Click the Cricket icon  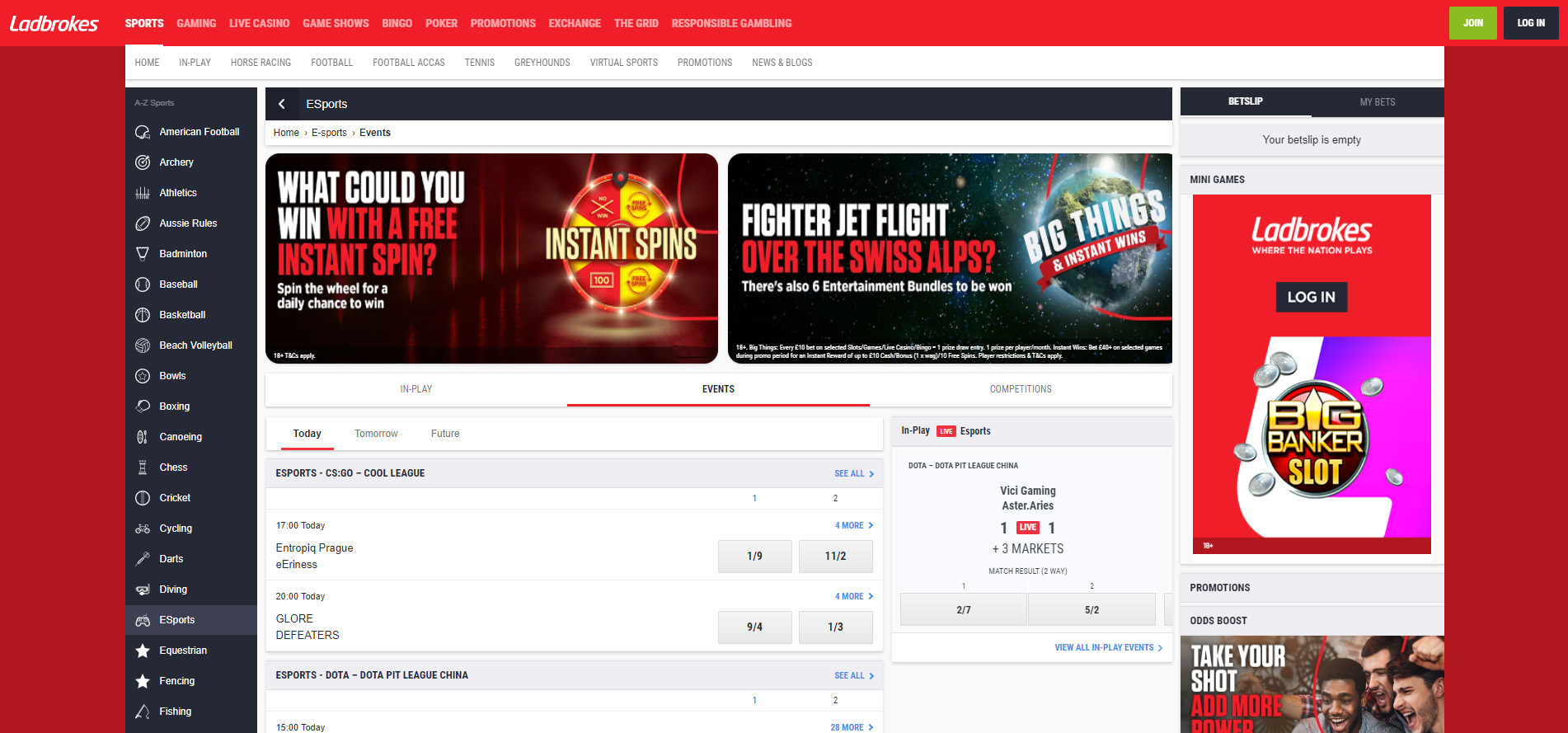(143, 498)
